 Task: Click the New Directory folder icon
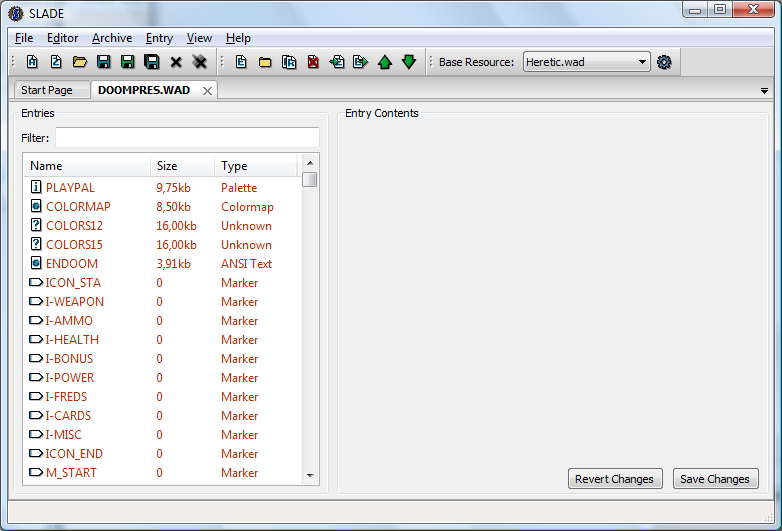point(265,62)
